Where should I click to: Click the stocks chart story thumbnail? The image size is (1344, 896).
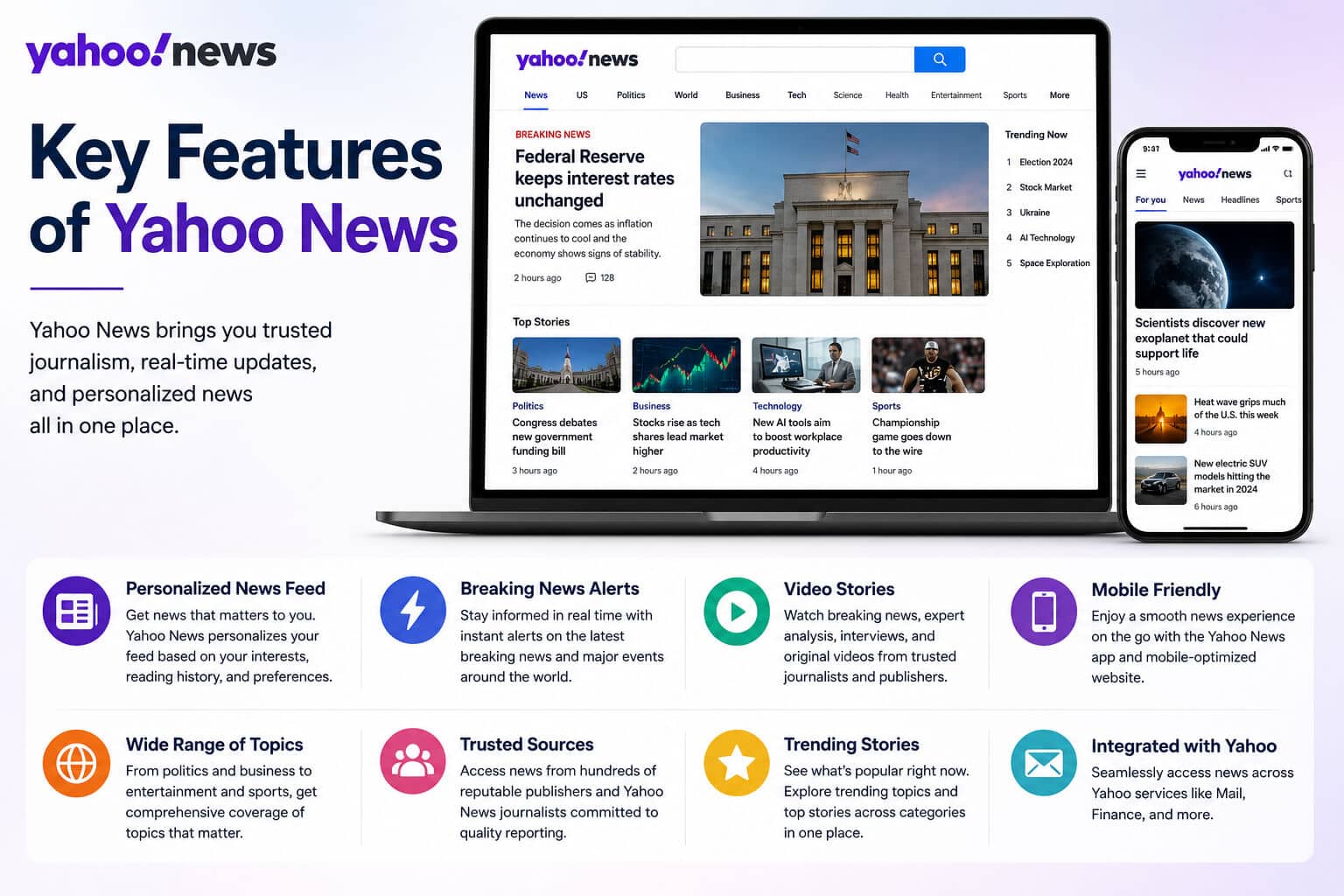(x=686, y=365)
